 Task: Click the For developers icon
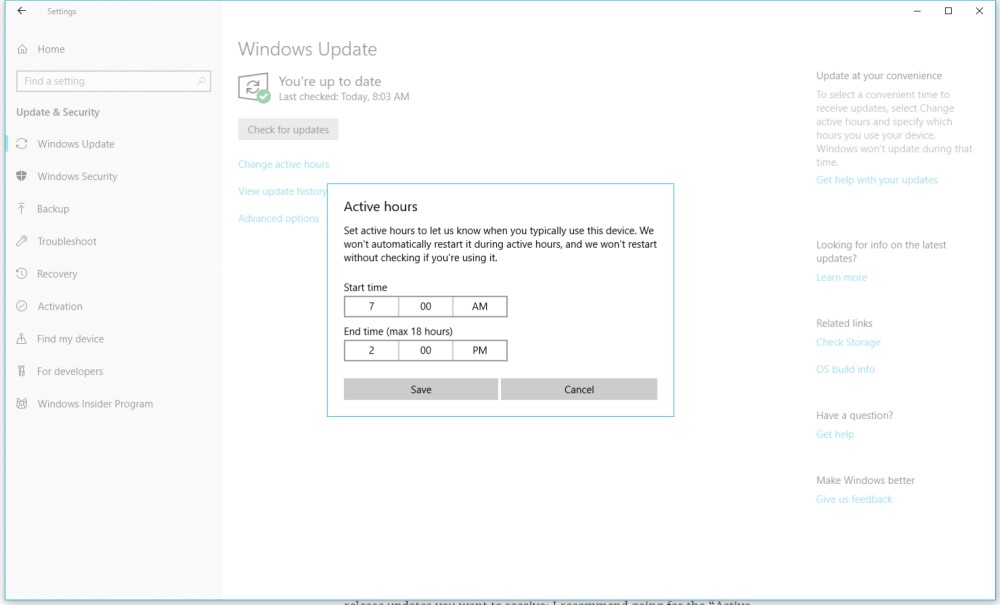pos(22,371)
